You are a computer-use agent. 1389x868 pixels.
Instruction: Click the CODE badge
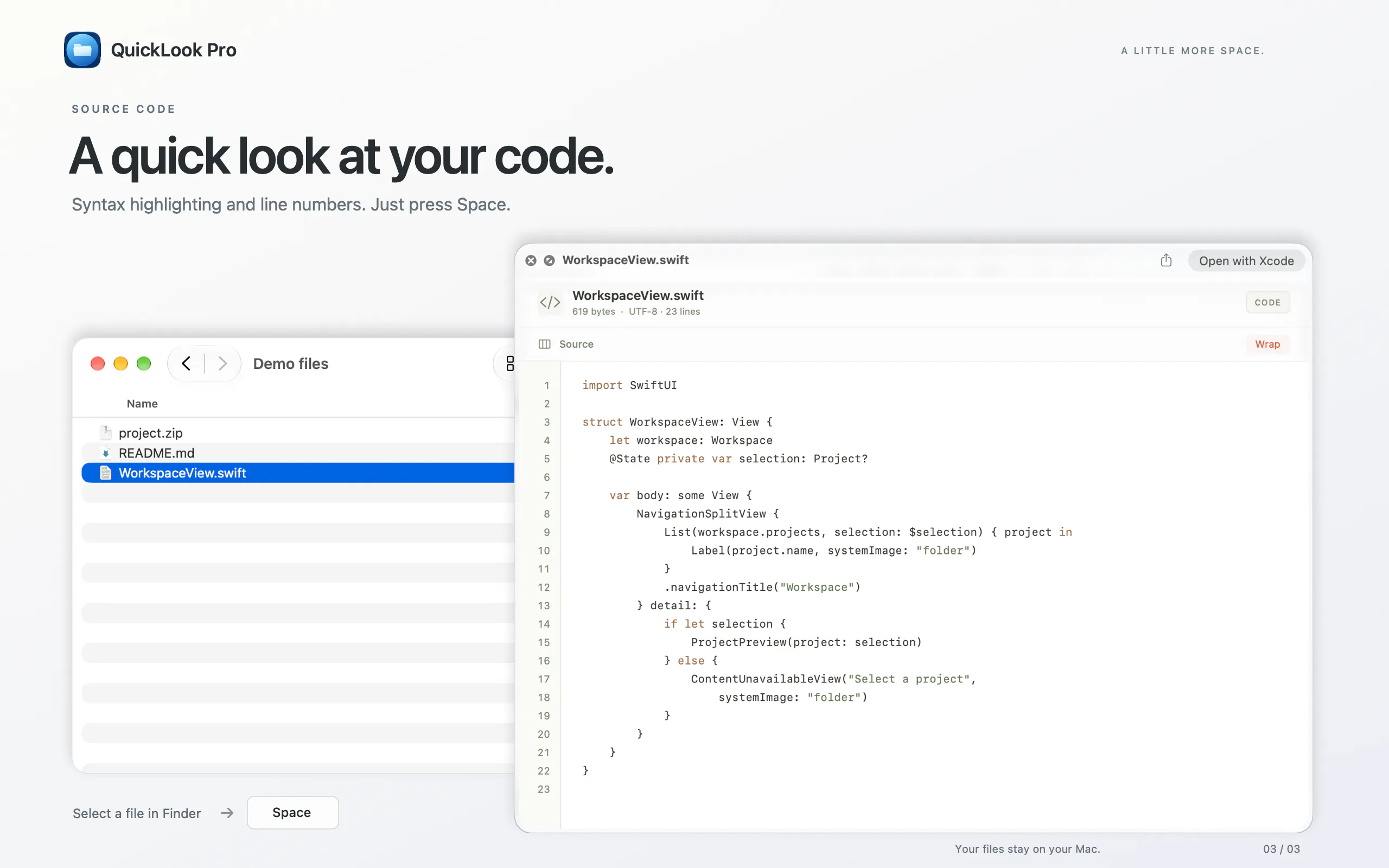(x=1267, y=303)
